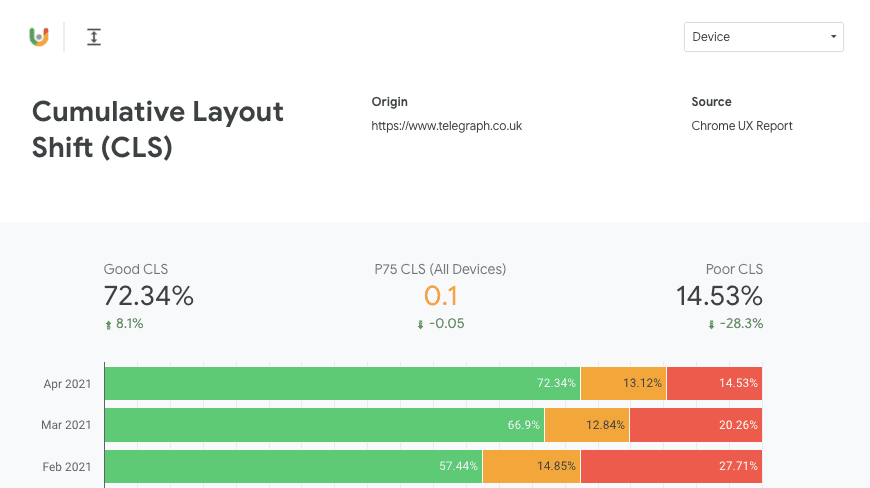Click the up arrow beside 8.1%
Viewport: 870px width, 488px height.
click(108, 324)
